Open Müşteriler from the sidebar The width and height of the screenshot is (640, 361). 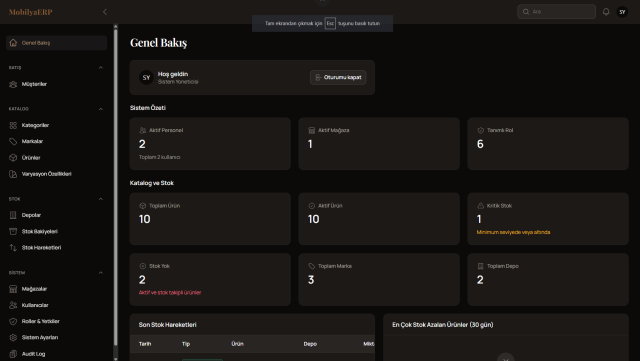(x=56, y=84)
